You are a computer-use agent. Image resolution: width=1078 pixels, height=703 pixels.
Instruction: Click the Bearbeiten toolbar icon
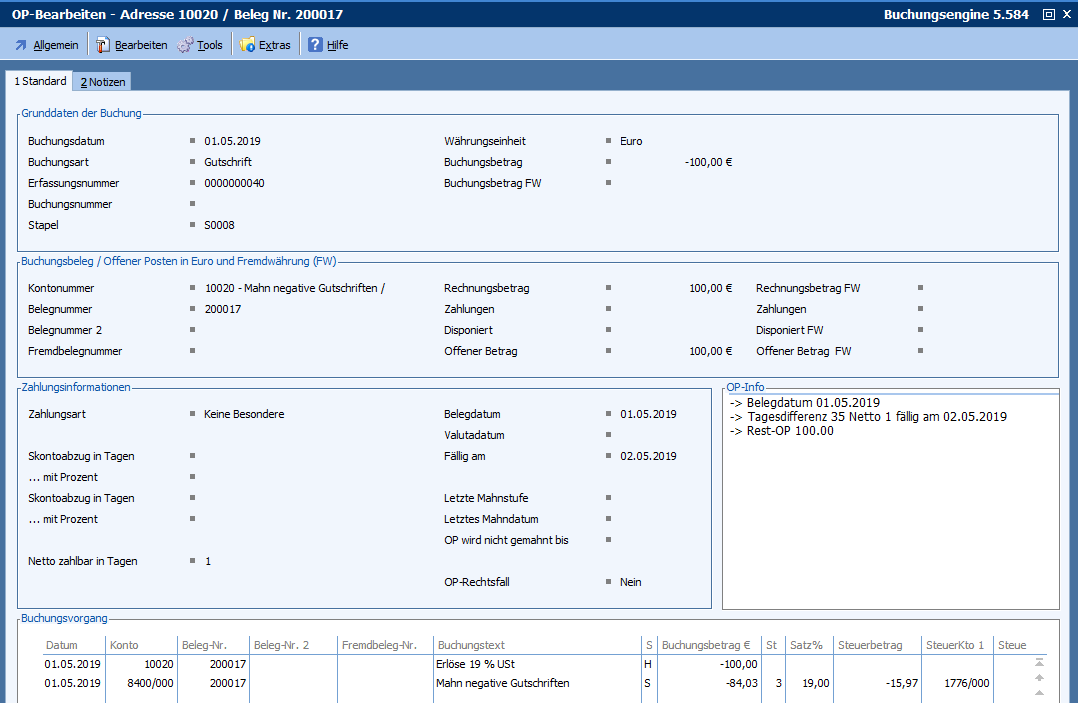[103, 45]
